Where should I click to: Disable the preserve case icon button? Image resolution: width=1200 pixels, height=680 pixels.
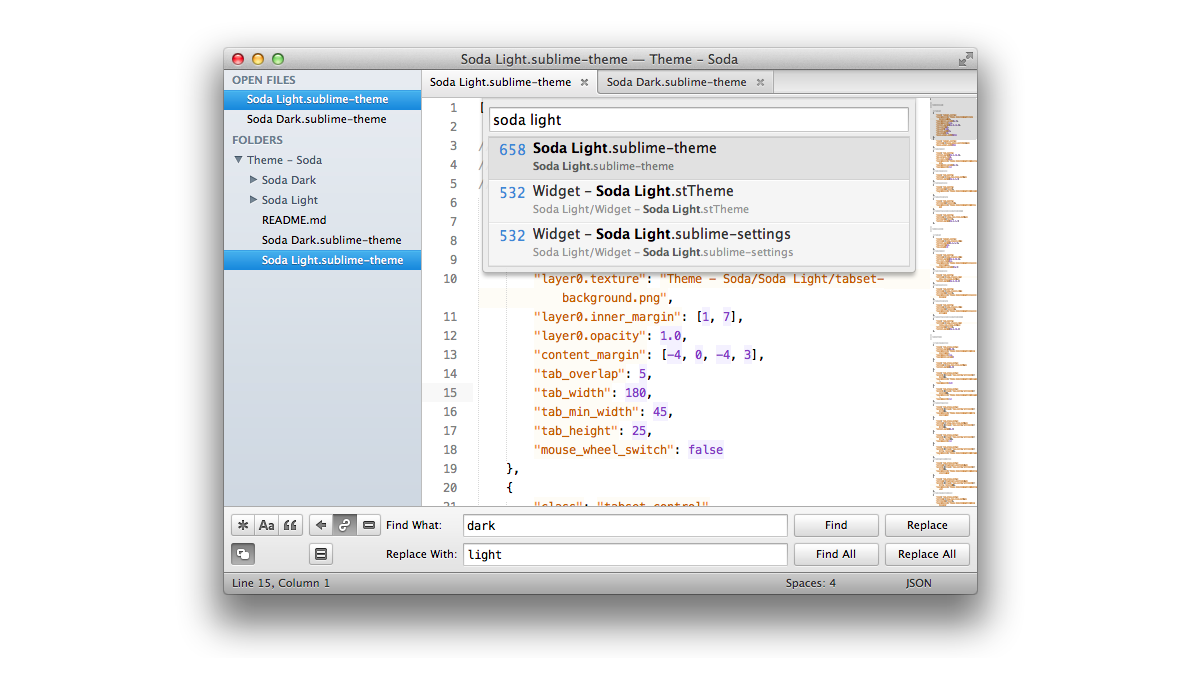[243, 554]
